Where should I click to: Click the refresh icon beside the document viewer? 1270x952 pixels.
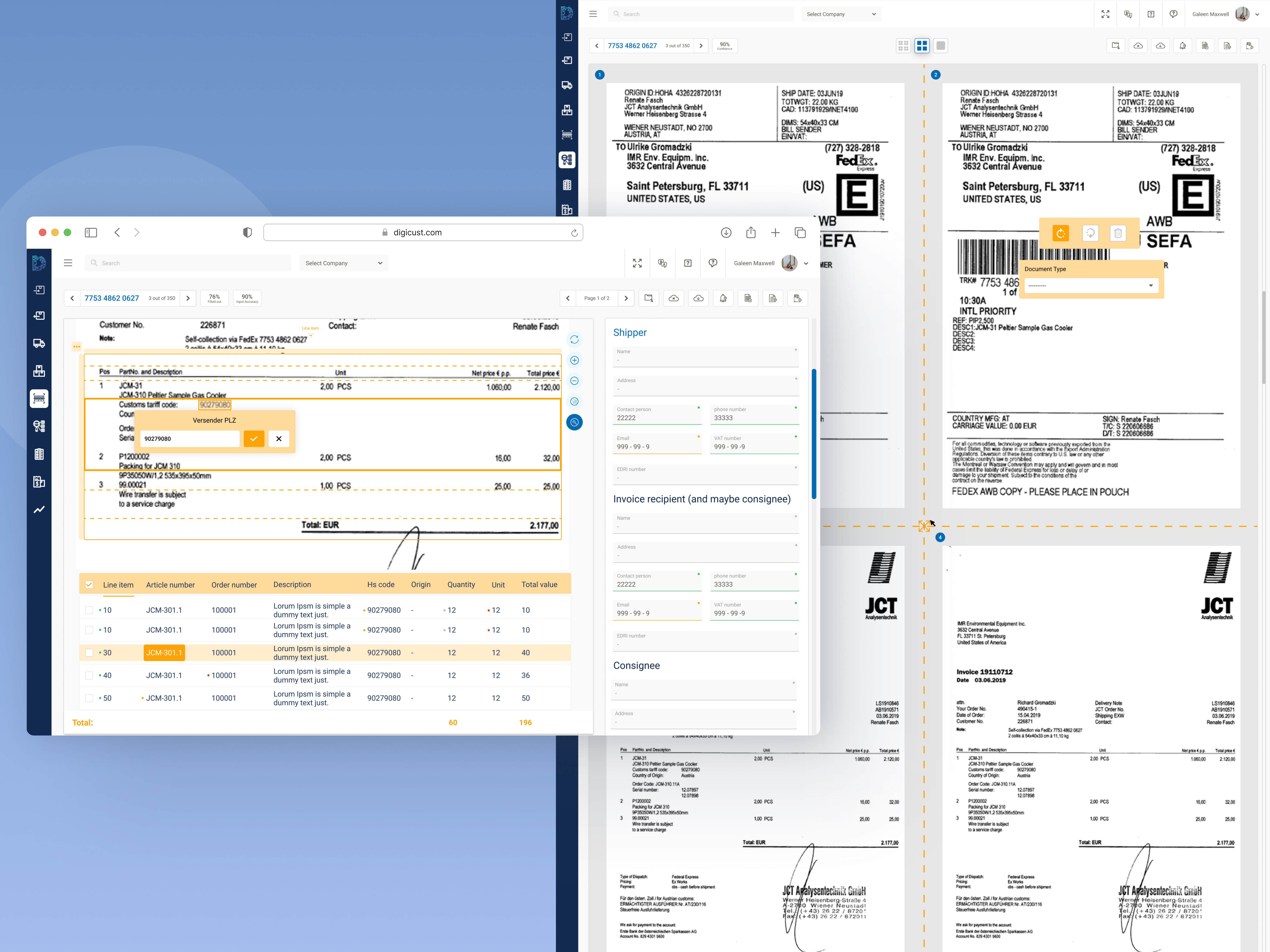point(574,340)
